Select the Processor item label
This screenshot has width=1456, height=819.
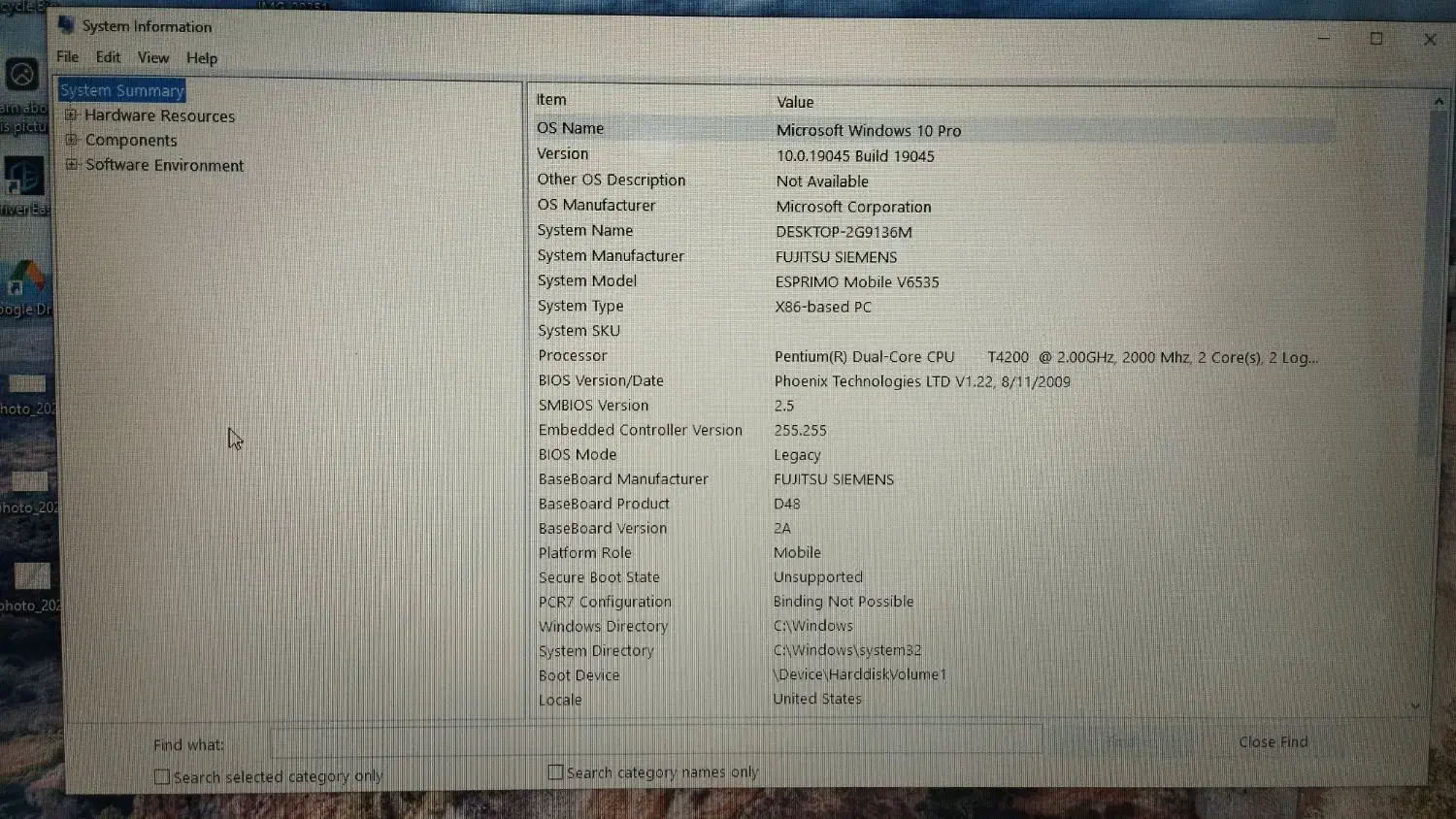point(573,356)
